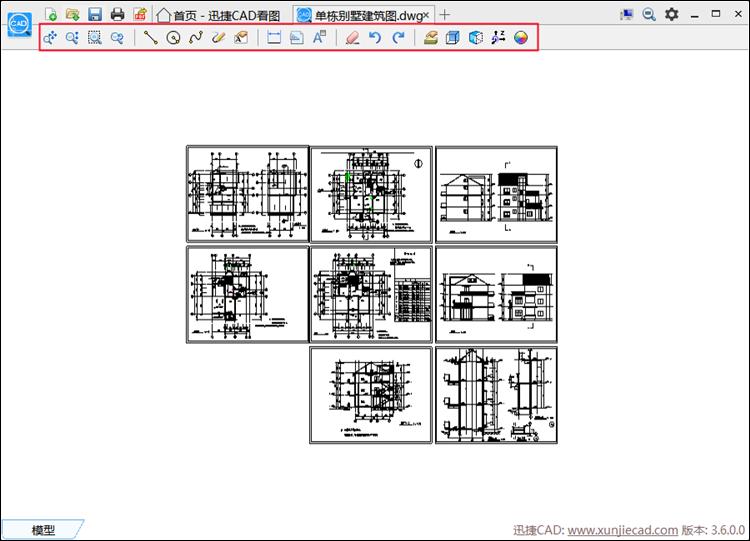Viewport: 750px width, 541px height.
Task: Click the text style A tool
Action: (319, 37)
